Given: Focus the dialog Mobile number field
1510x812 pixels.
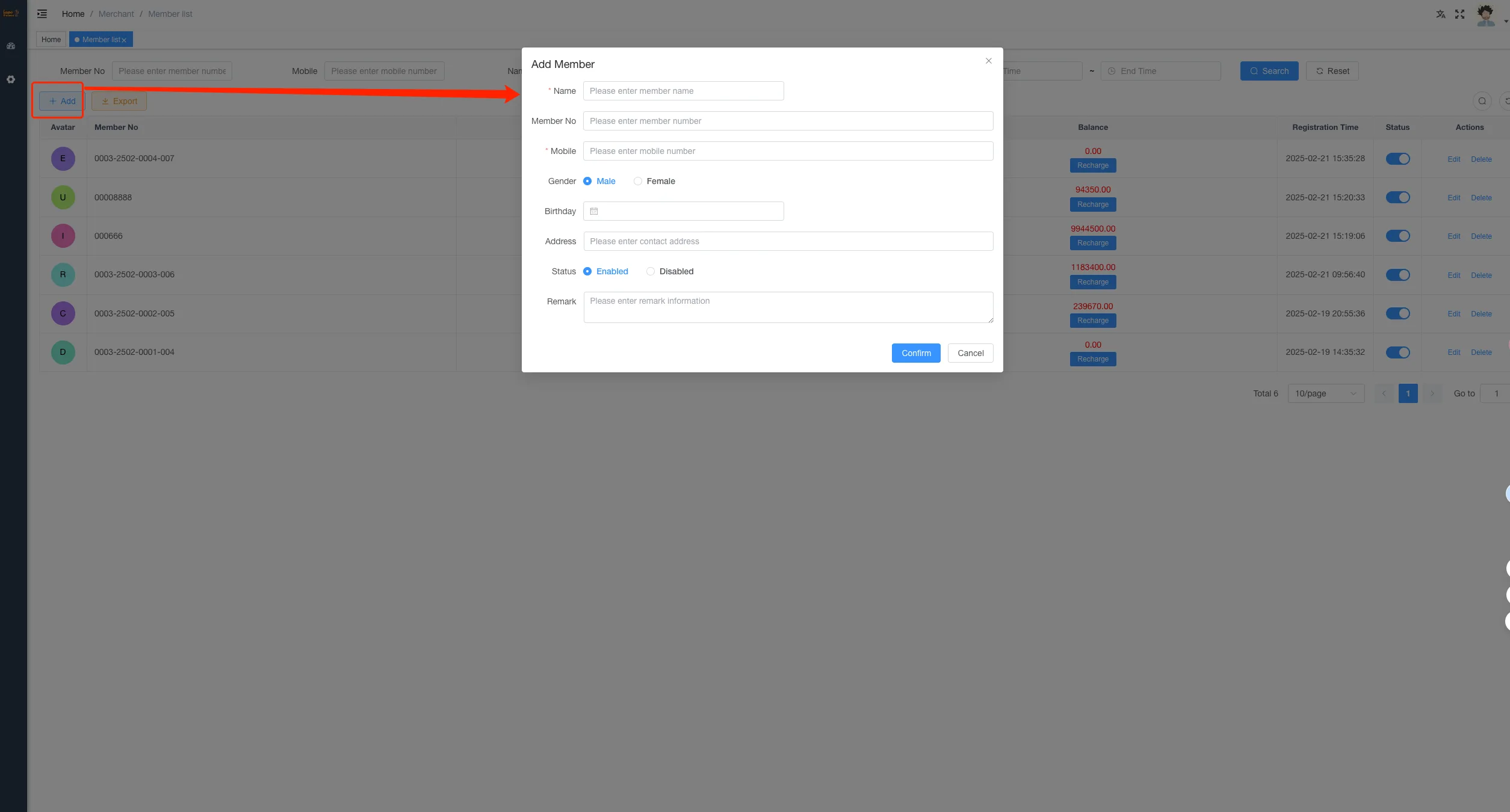Looking at the screenshot, I should 788,151.
